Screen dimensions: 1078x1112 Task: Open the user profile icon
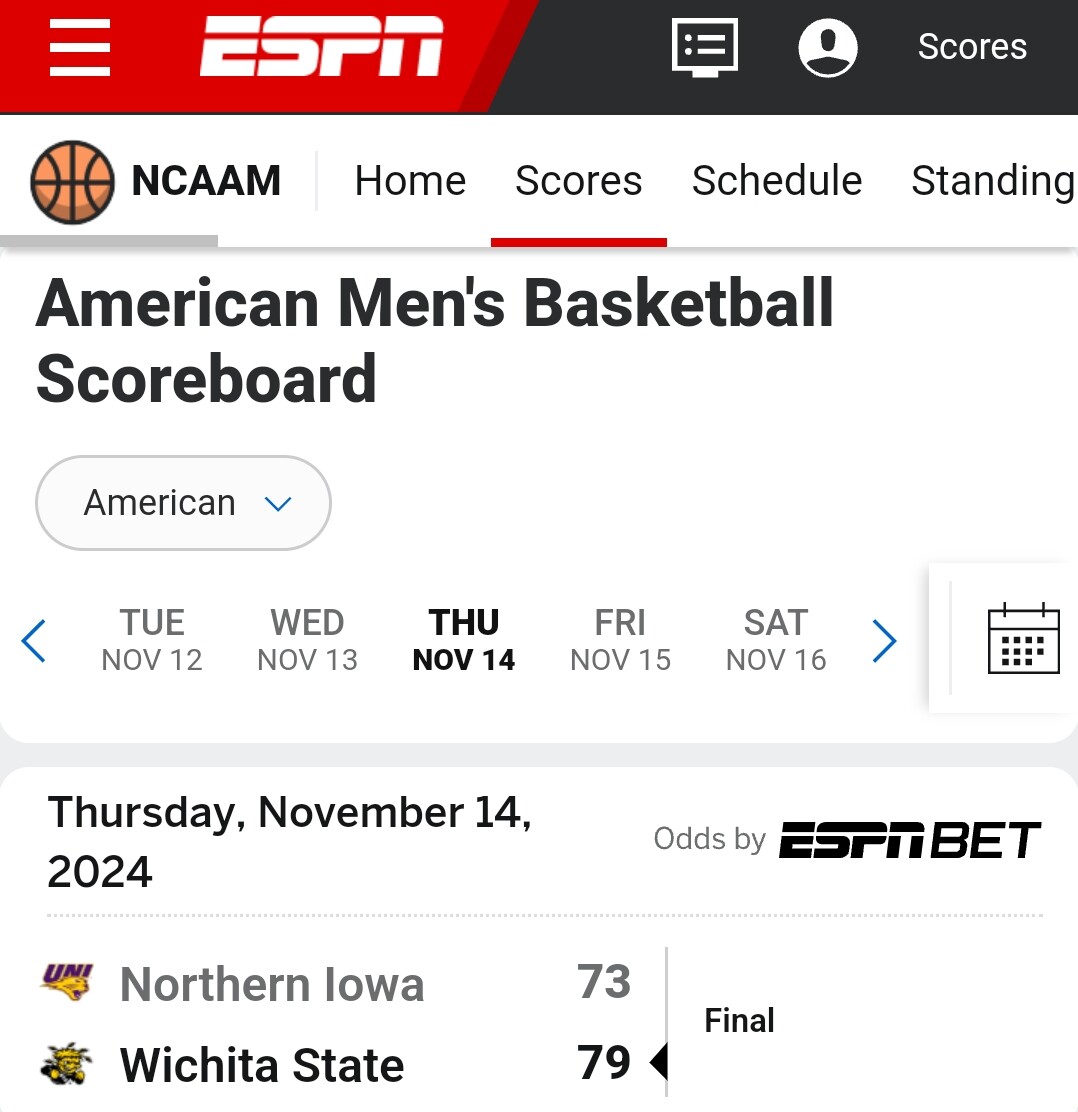828,48
